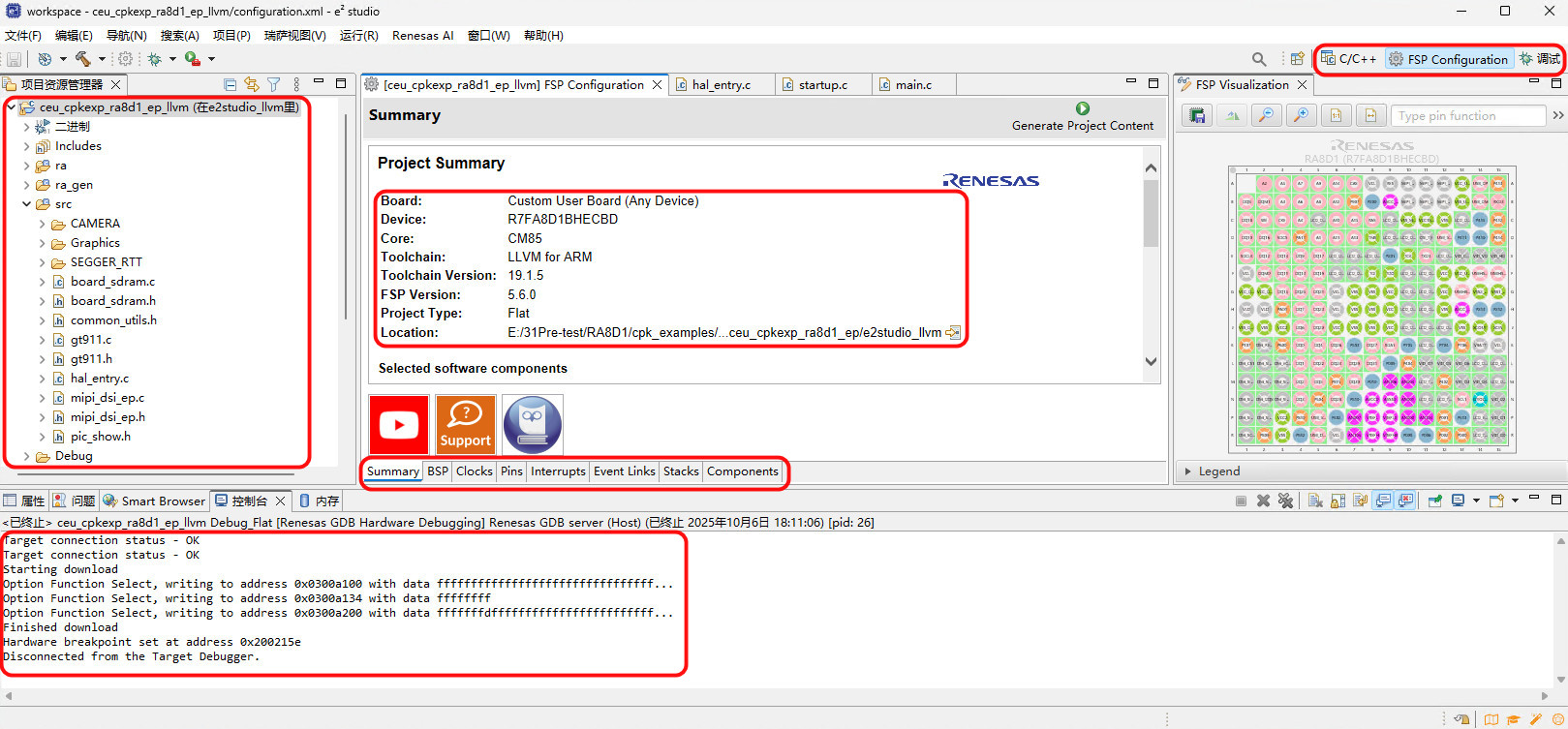The height and width of the screenshot is (729, 1568).
Task: Click the Project Summary vertical scrollbar thumb
Action: (x=1151, y=213)
